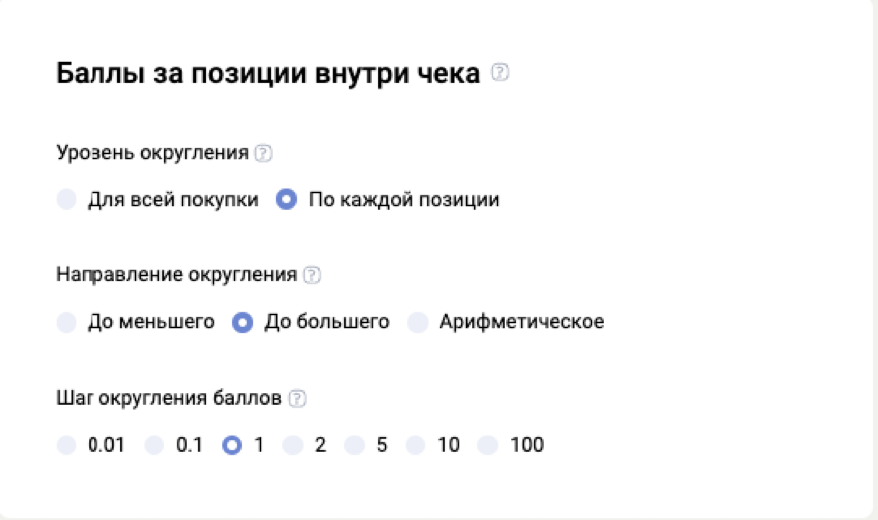The width and height of the screenshot is (878, 520).
Task: Choose "До большего" rounding direction
Action: (x=242, y=322)
